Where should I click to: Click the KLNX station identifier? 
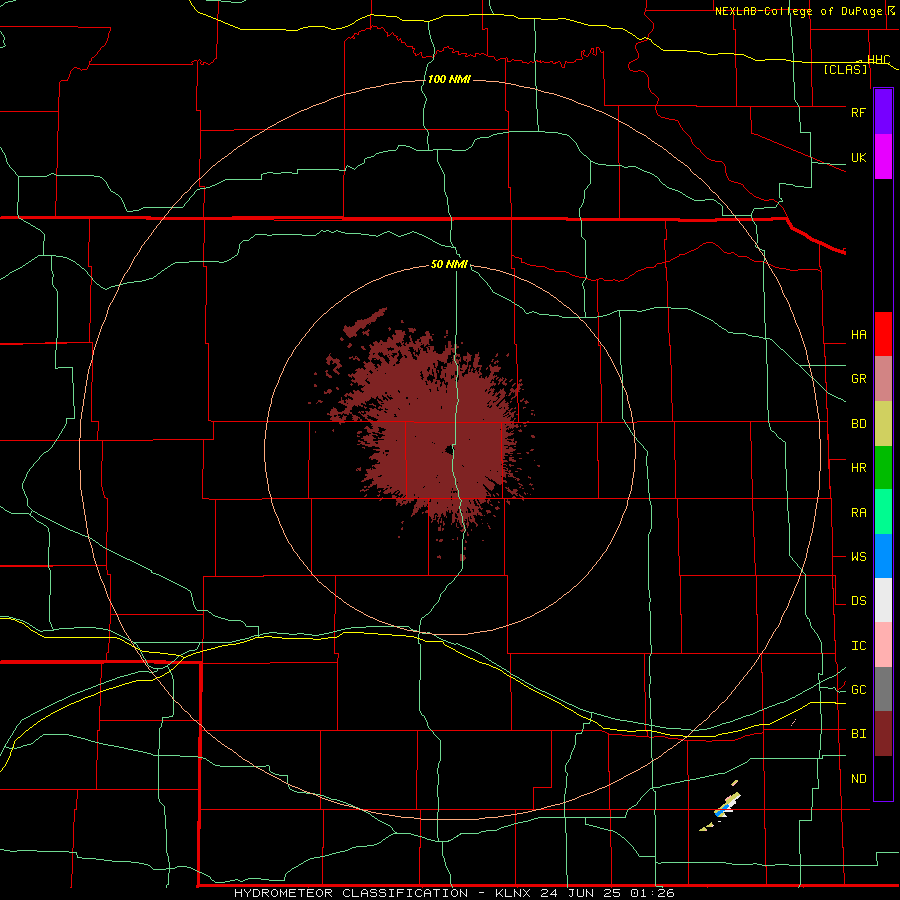coord(514,893)
